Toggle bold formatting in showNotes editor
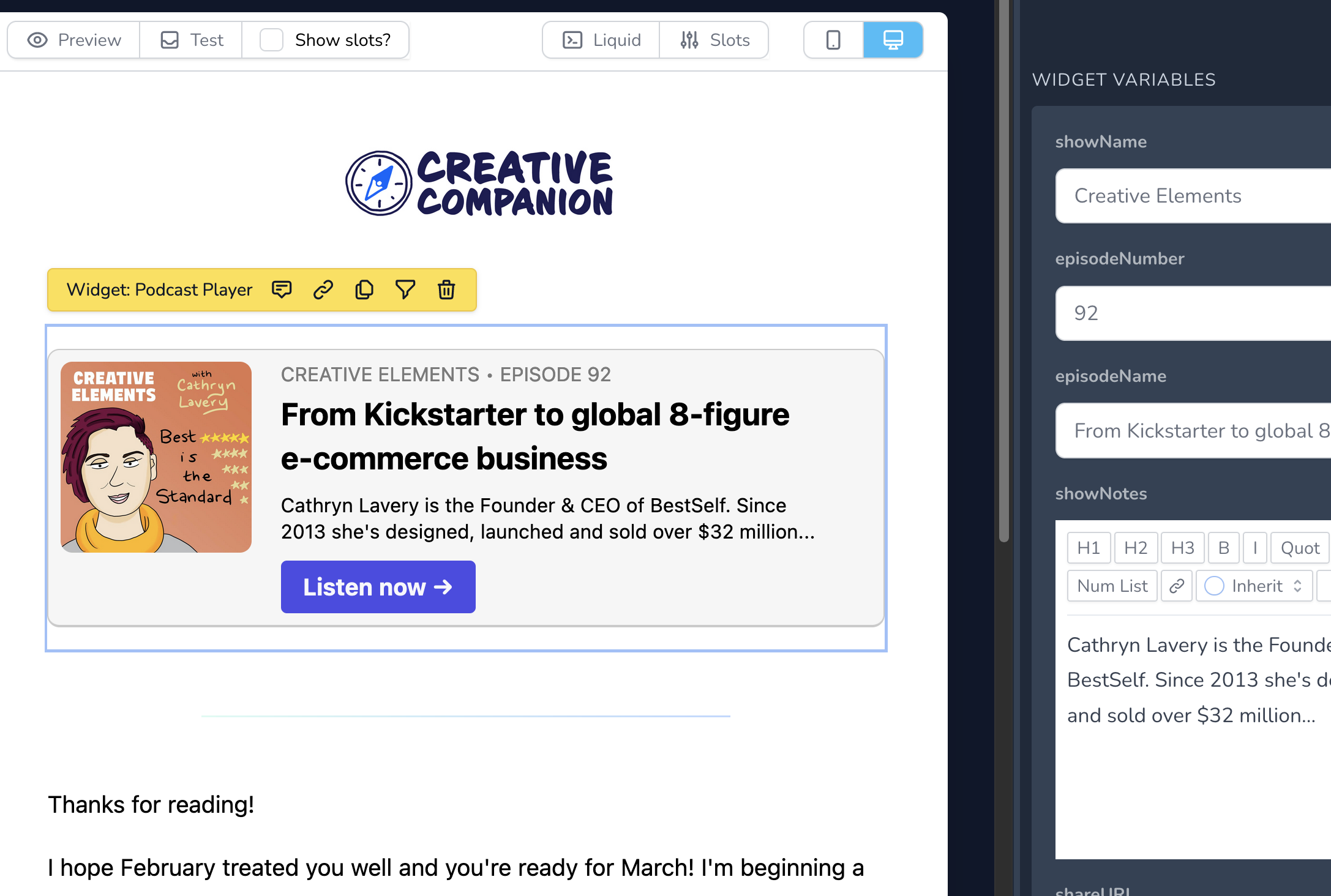This screenshot has height=896, width=1331. click(x=1223, y=548)
